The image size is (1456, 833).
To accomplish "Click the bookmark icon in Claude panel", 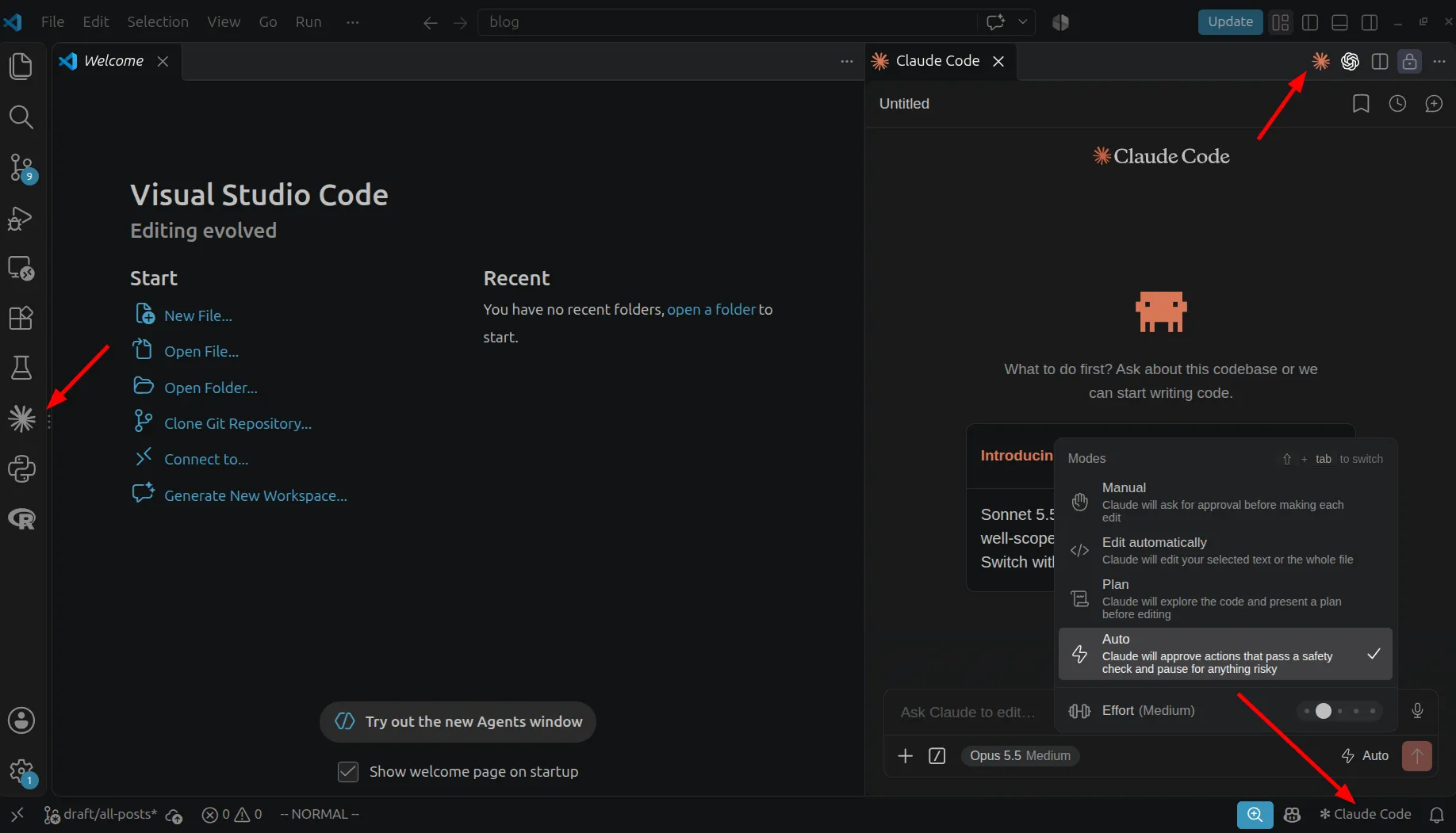I will pos(1361,104).
